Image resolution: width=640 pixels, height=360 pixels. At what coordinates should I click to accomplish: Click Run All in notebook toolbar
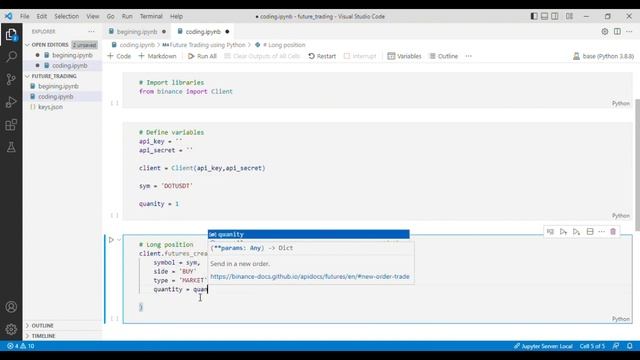pos(202,56)
